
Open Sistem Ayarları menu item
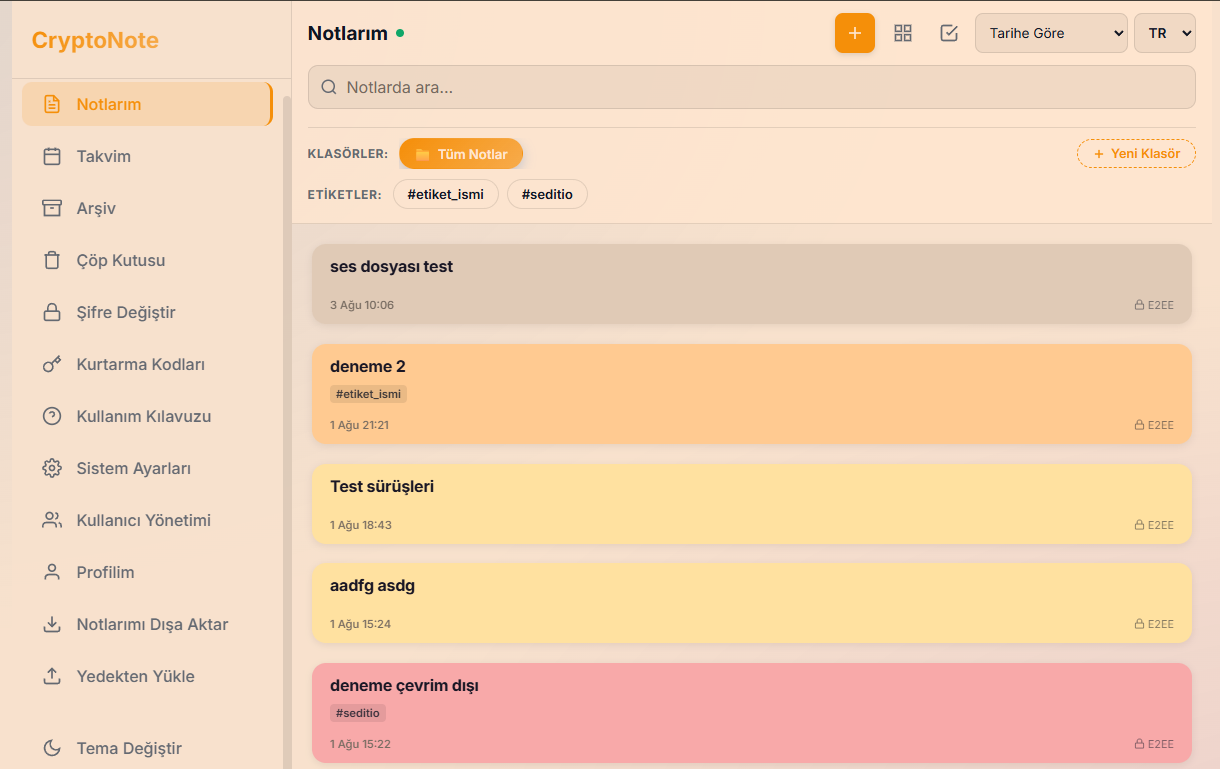click(x=147, y=468)
